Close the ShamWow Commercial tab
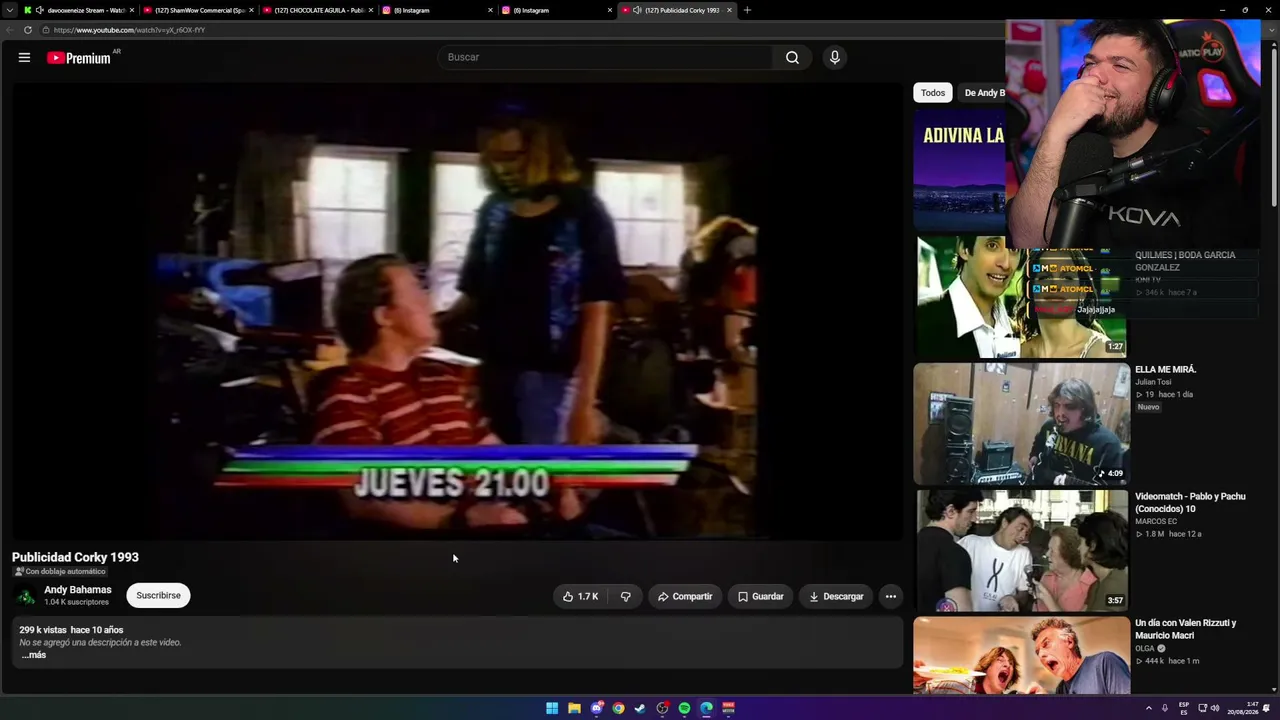1280x720 pixels. tap(251, 10)
